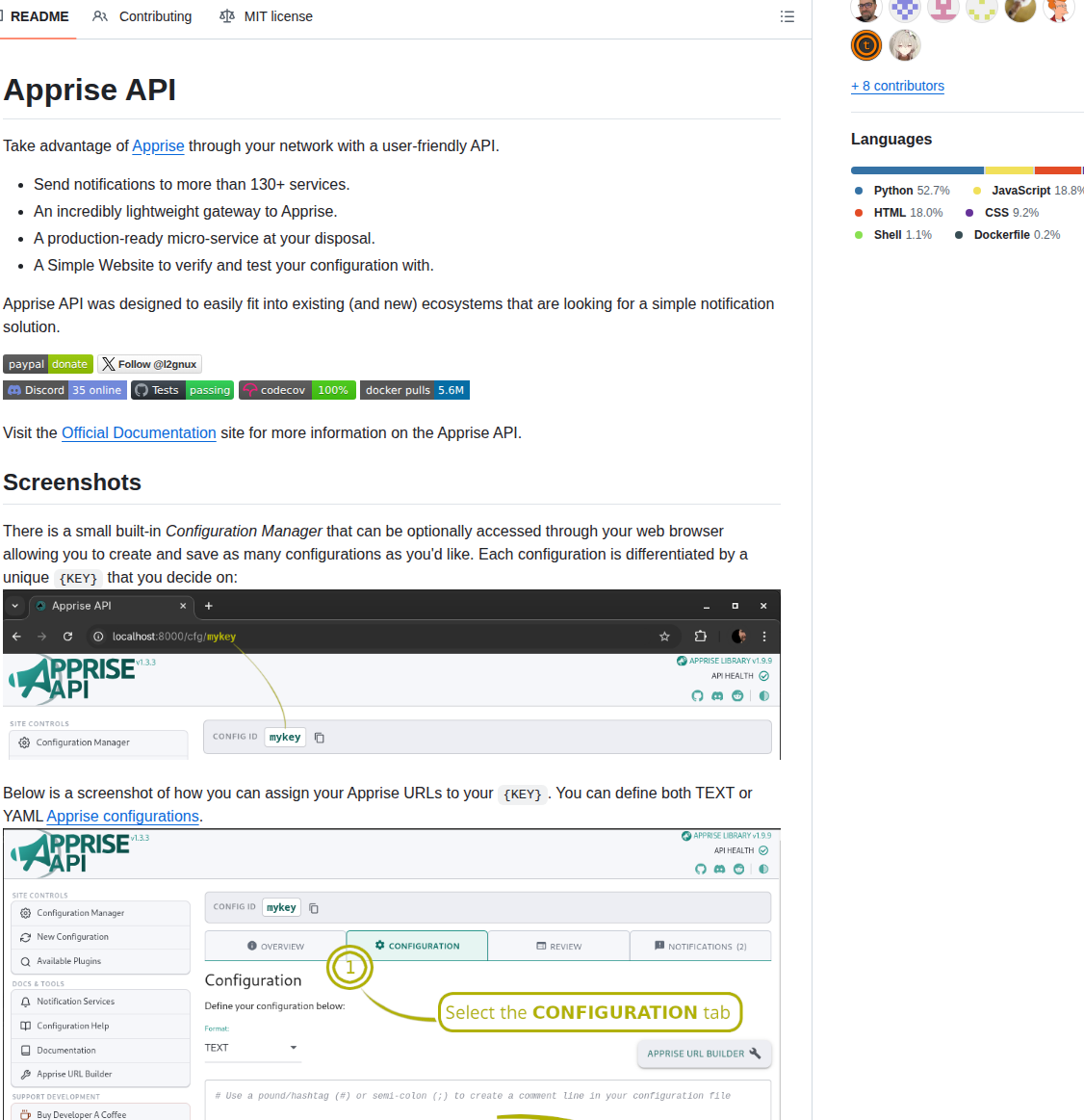Screen dimensions: 1084x1120
Task: Open the Official Documentation link
Action: pos(139,432)
